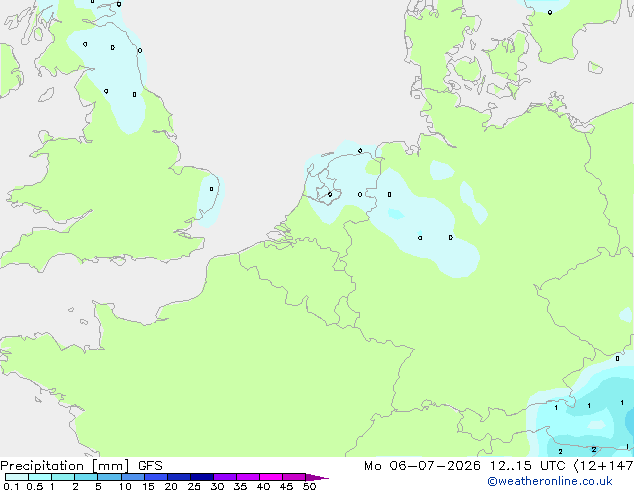This screenshot has width=634, height=490.
Task: Click the '40' legend scale label
Action: tap(263, 486)
